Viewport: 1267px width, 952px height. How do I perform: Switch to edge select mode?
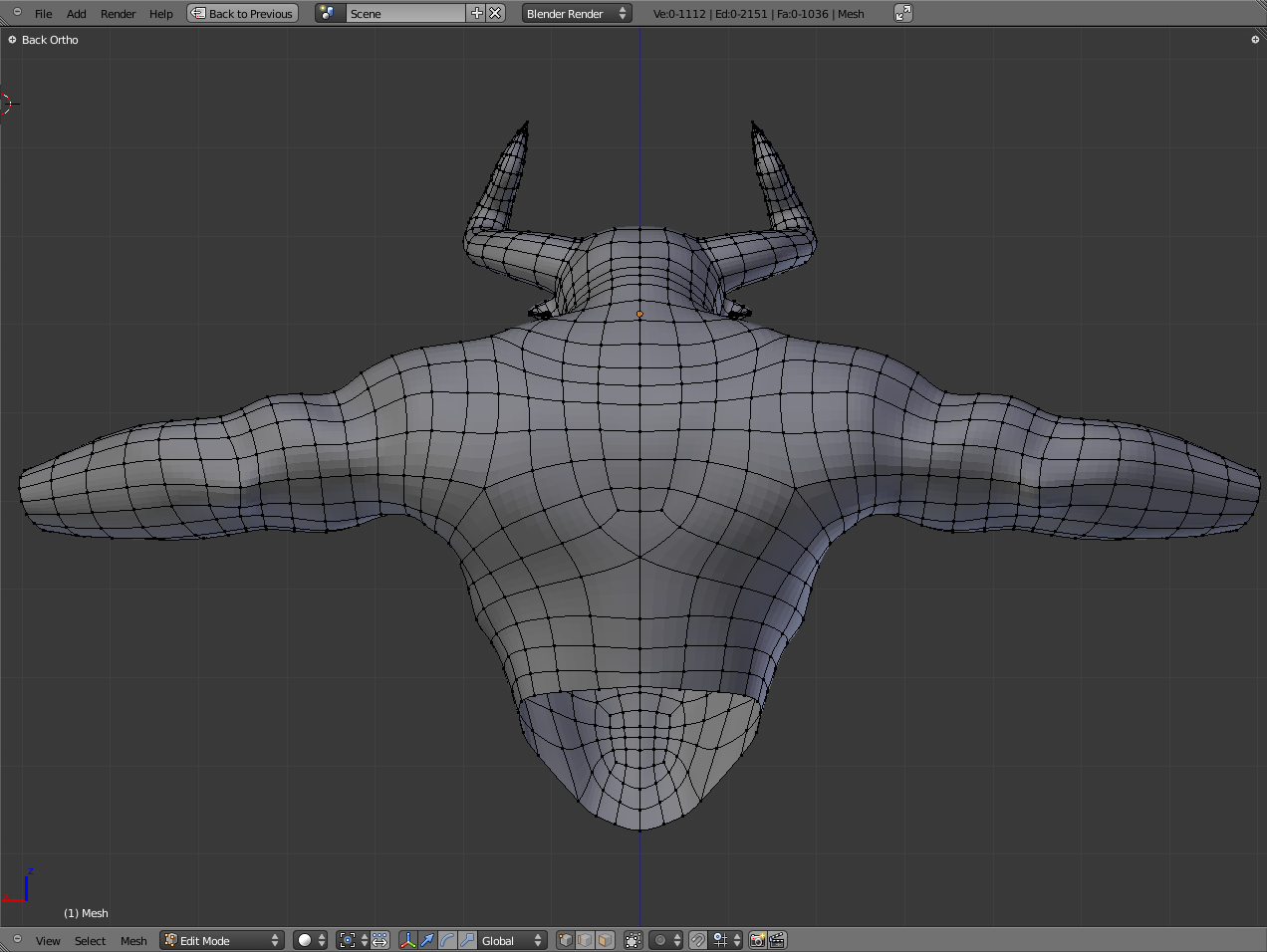(585, 940)
